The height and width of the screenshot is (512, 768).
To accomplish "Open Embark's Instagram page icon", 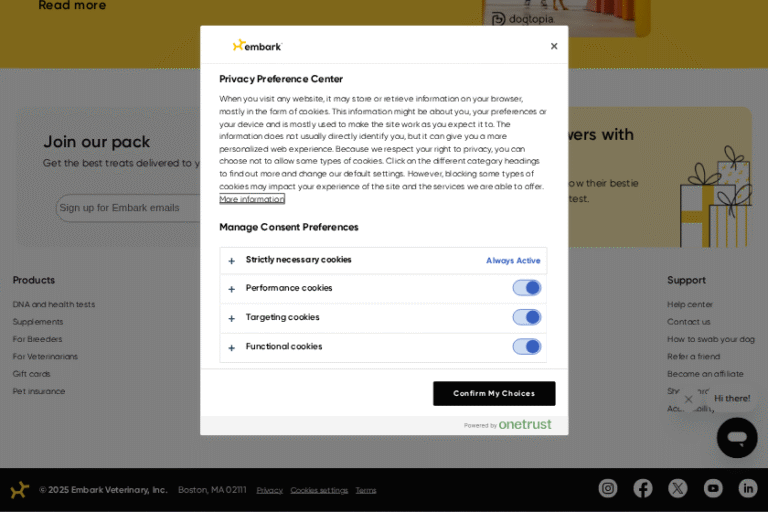I will (x=608, y=488).
